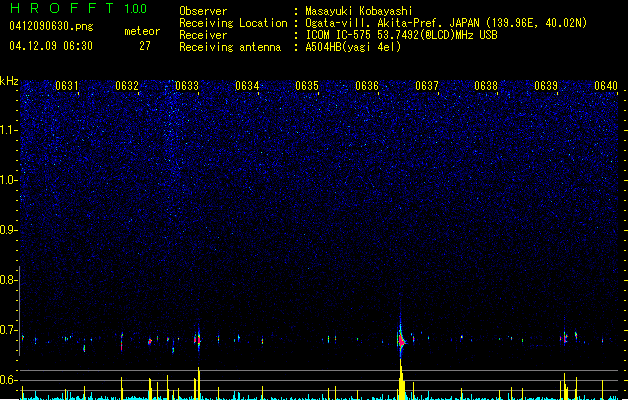The image size is (629, 400).
Task: Click the 1.0 kHz axis label
Action: pyautogui.click(x=9, y=180)
